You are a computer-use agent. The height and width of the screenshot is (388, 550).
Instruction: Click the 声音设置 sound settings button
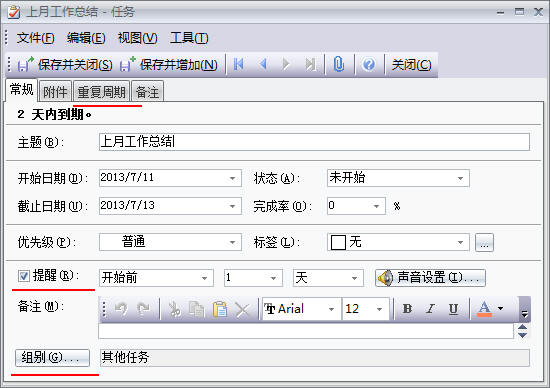[x=430, y=278]
